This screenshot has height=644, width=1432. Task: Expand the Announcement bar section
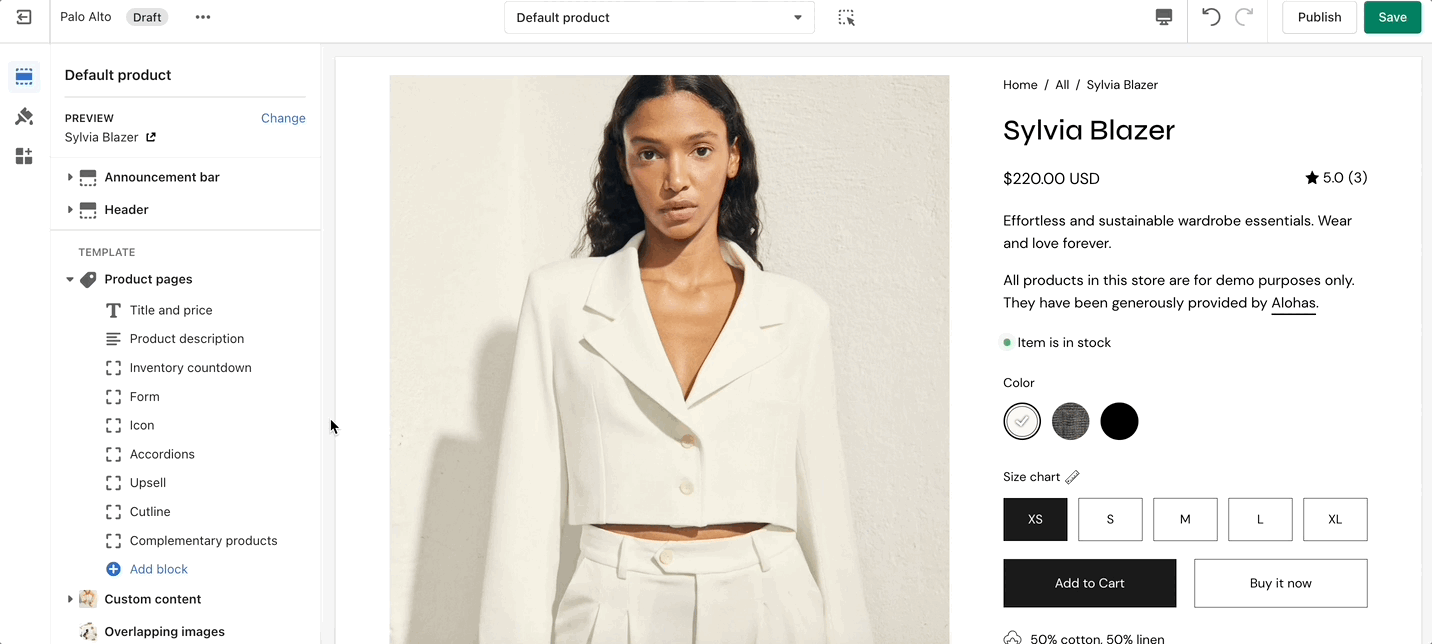(x=70, y=177)
